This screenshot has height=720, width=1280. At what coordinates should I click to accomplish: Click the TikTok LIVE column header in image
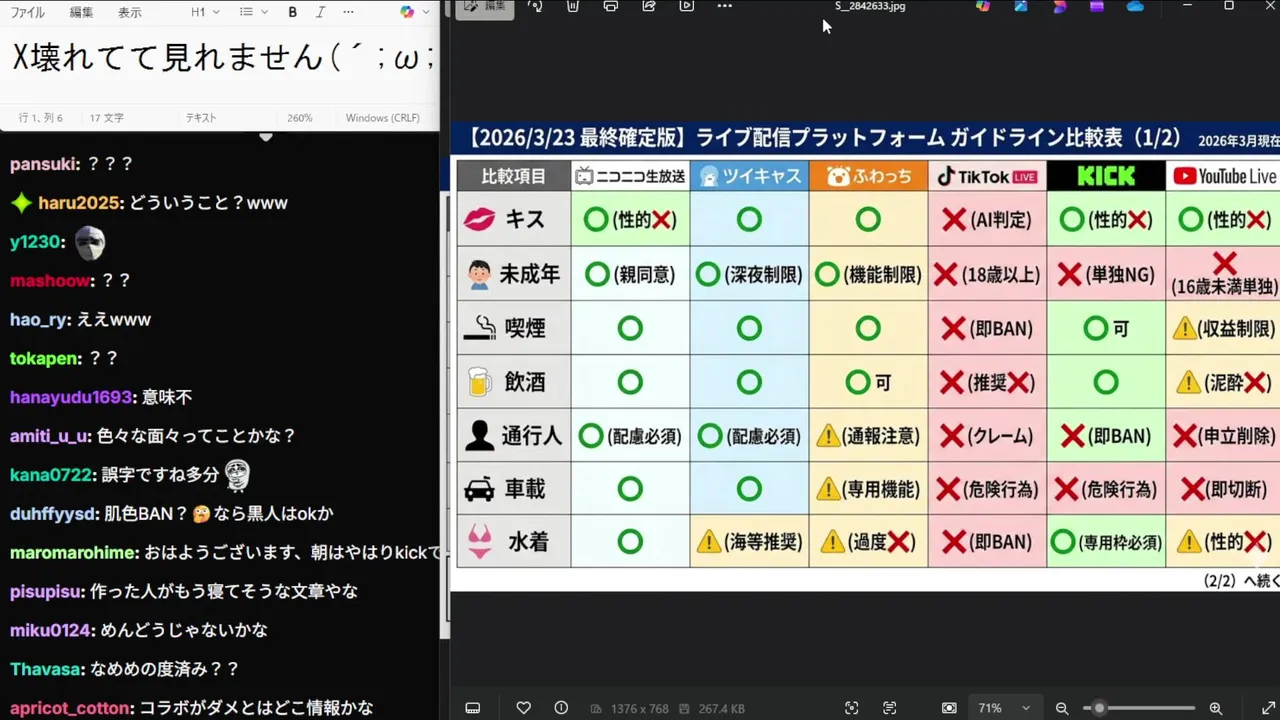coord(987,176)
